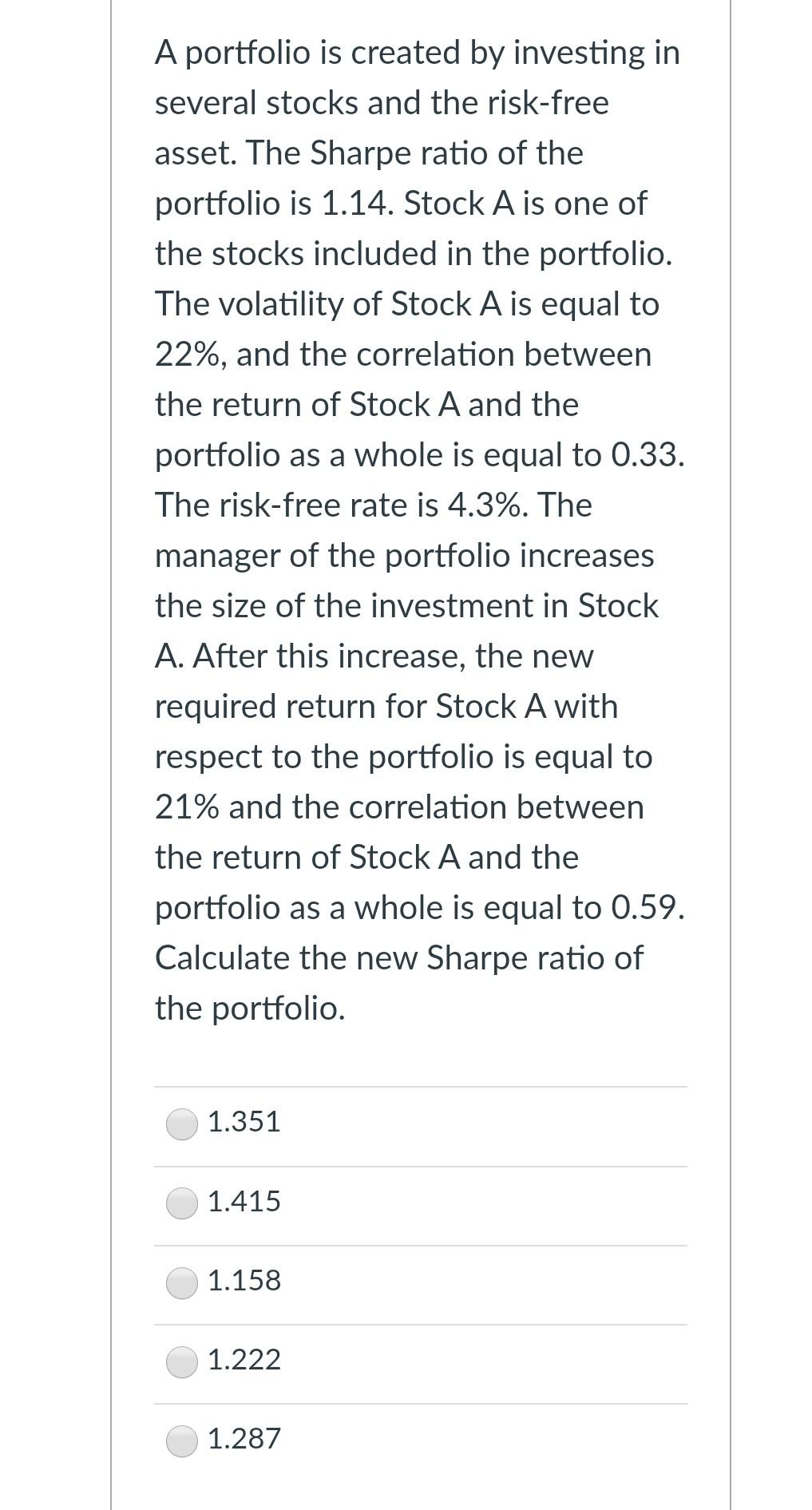The width and height of the screenshot is (812, 1510).
Task: Click the "1.287" answer label text
Action: (x=244, y=1438)
